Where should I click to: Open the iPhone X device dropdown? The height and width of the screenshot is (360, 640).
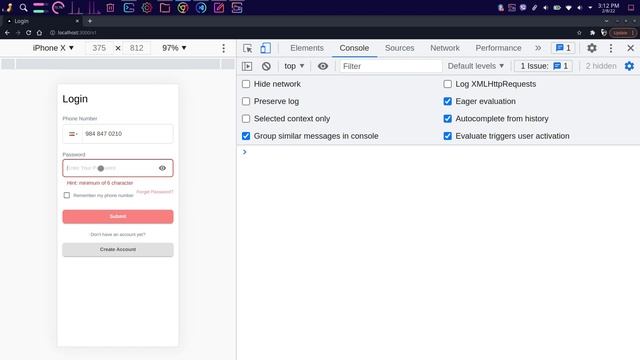coord(53,48)
